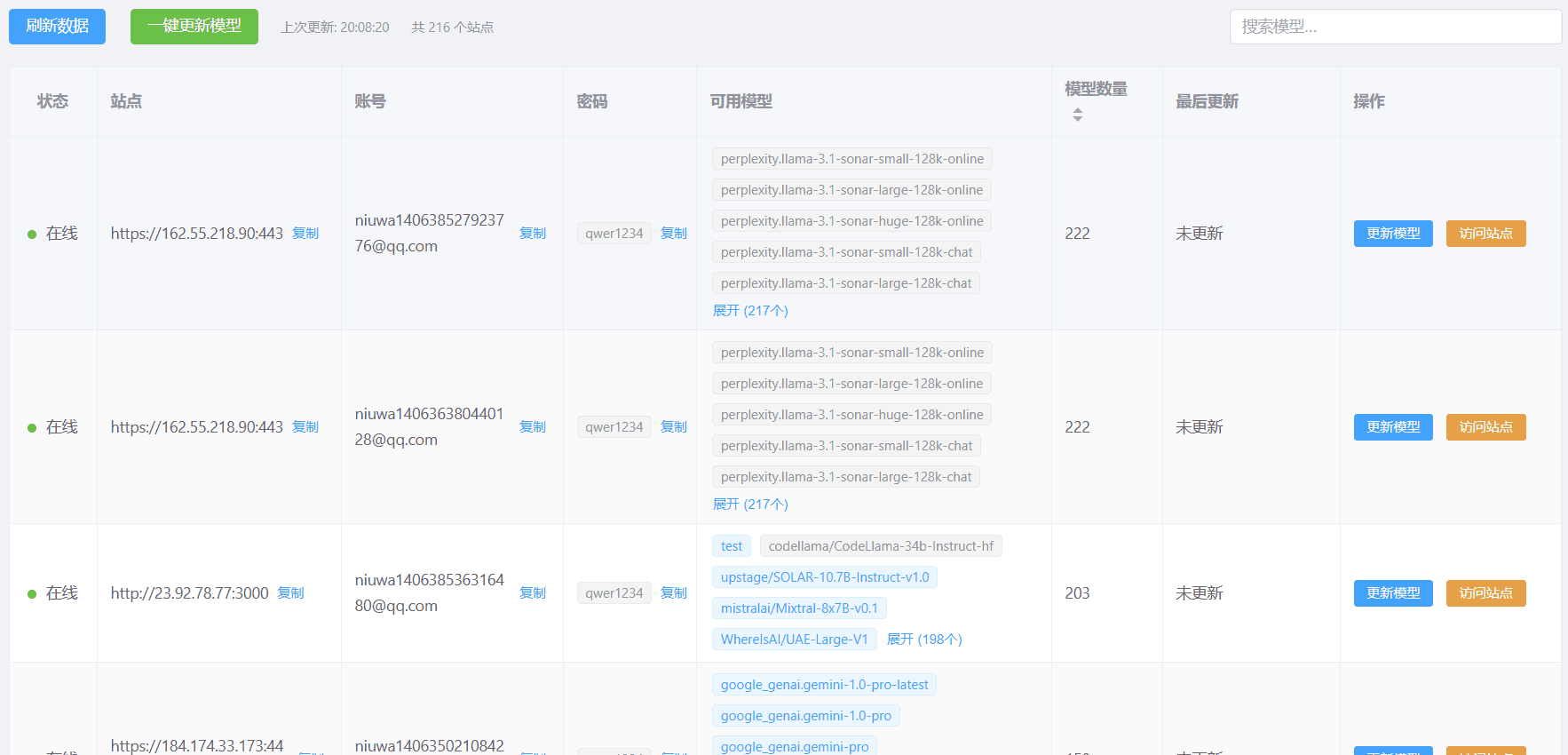Copy the http://23.92.78.77:3000 site URL

[290, 592]
